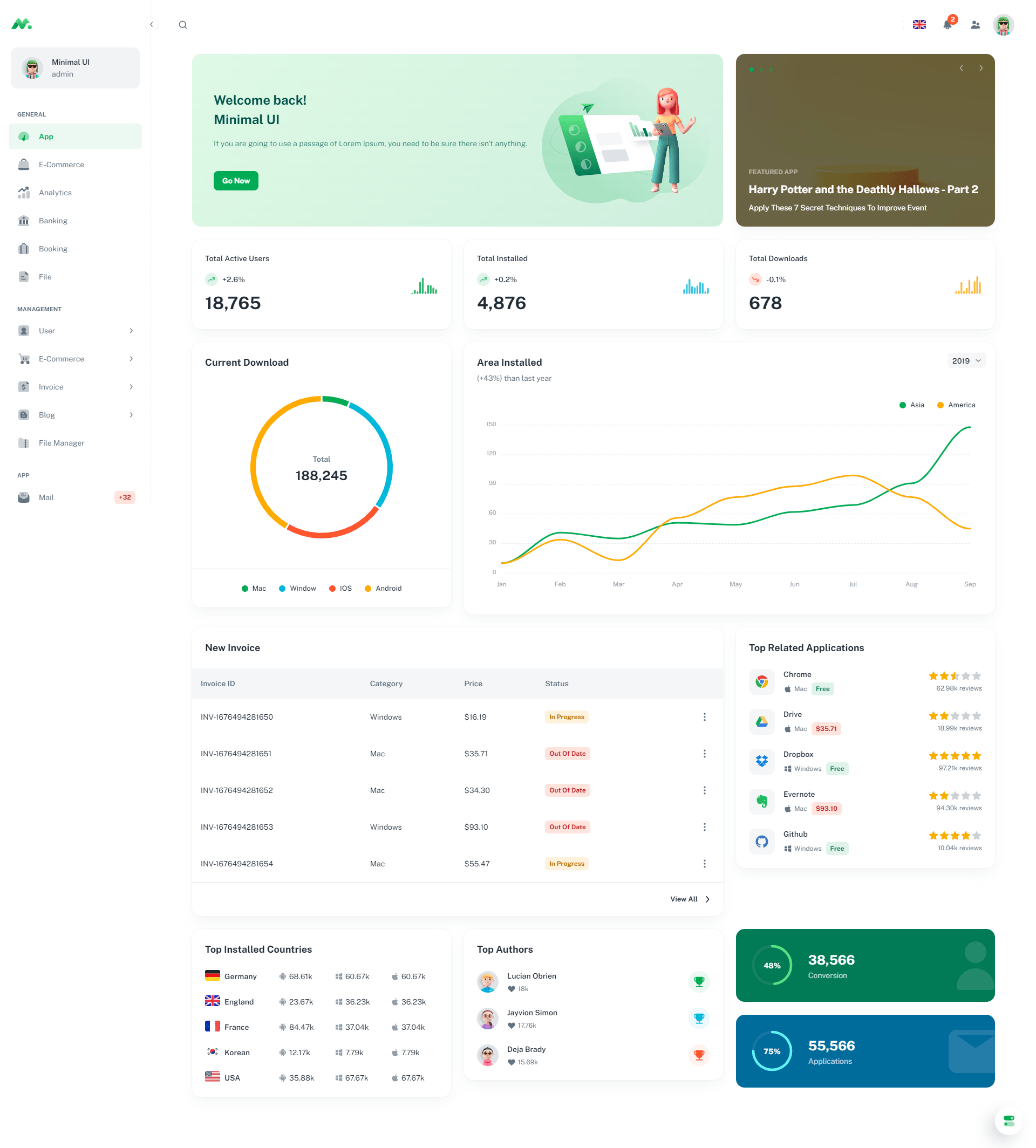Viewport: 1036px width, 1148px height.
Task: Open the contacts people icon
Action: click(x=975, y=24)
